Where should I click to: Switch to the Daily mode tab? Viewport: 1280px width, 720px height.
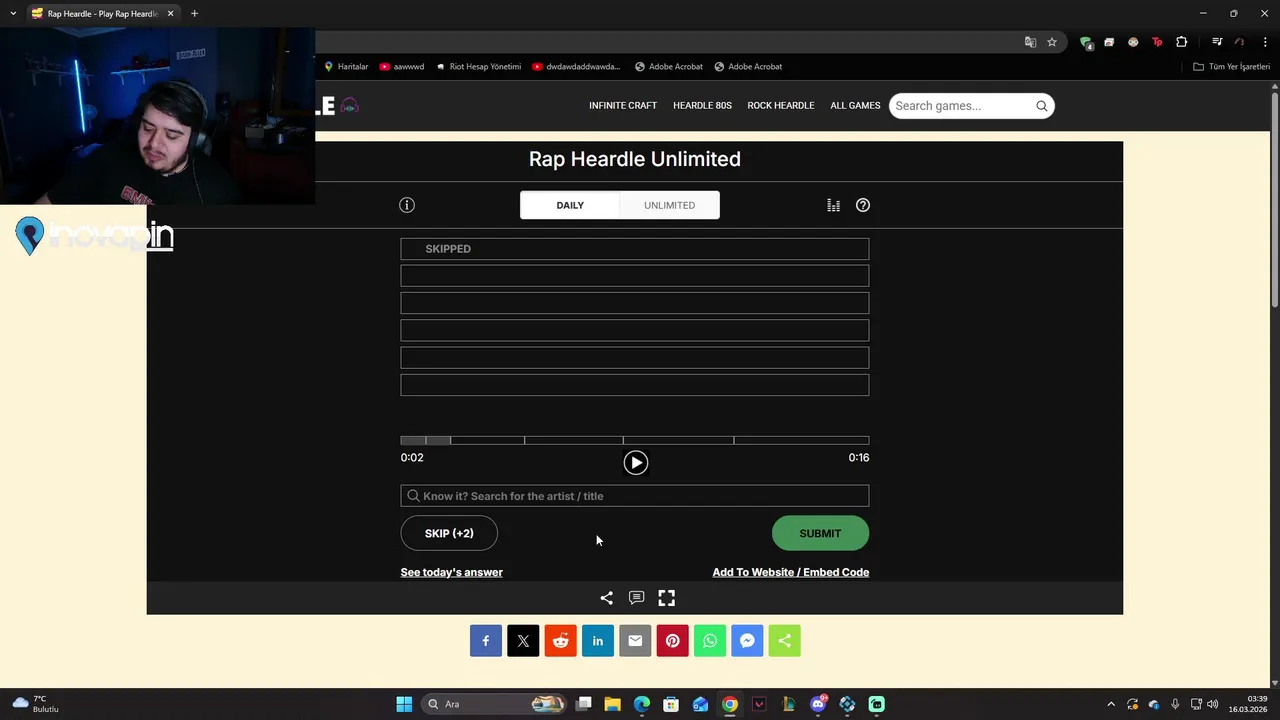(x=570, y=205)
